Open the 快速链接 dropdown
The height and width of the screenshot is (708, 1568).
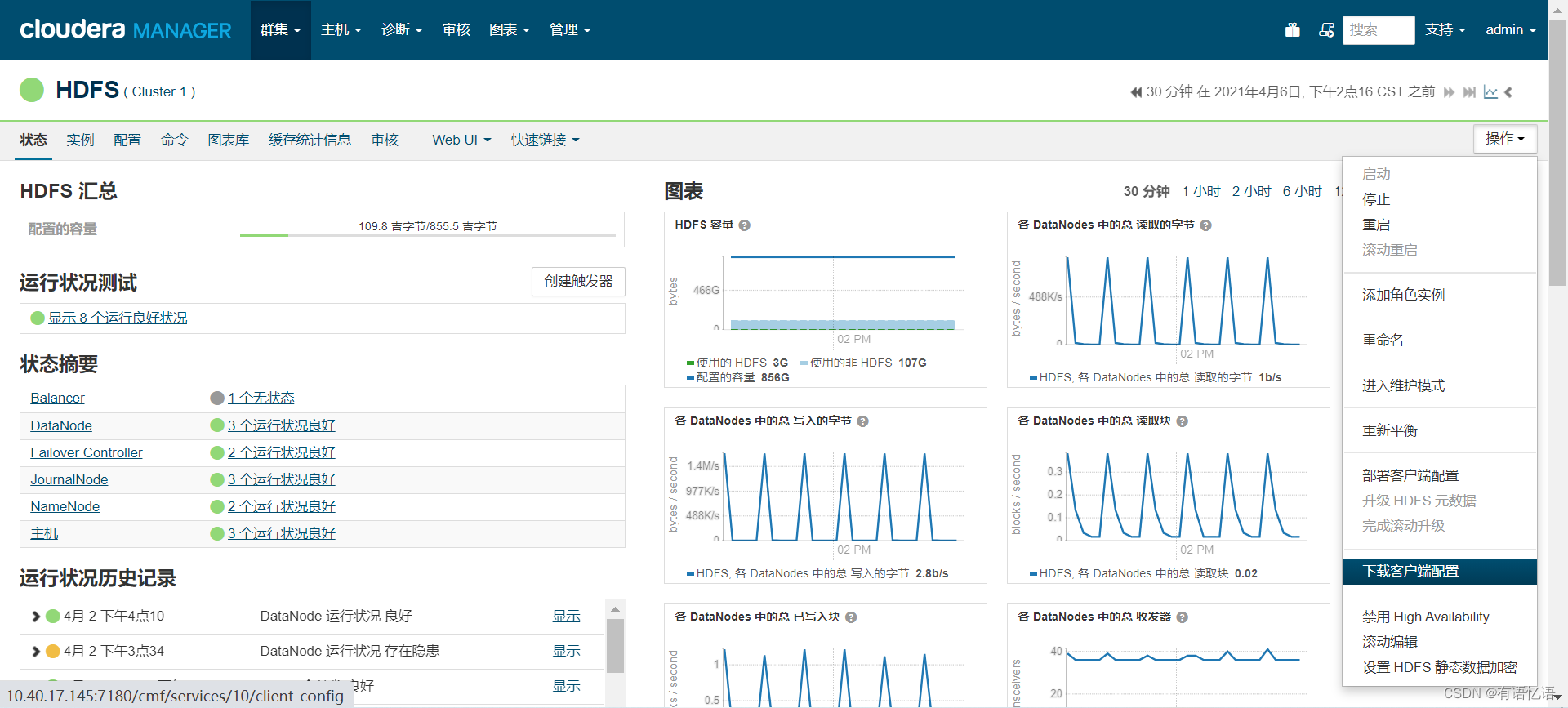click(x=545, y=140)
